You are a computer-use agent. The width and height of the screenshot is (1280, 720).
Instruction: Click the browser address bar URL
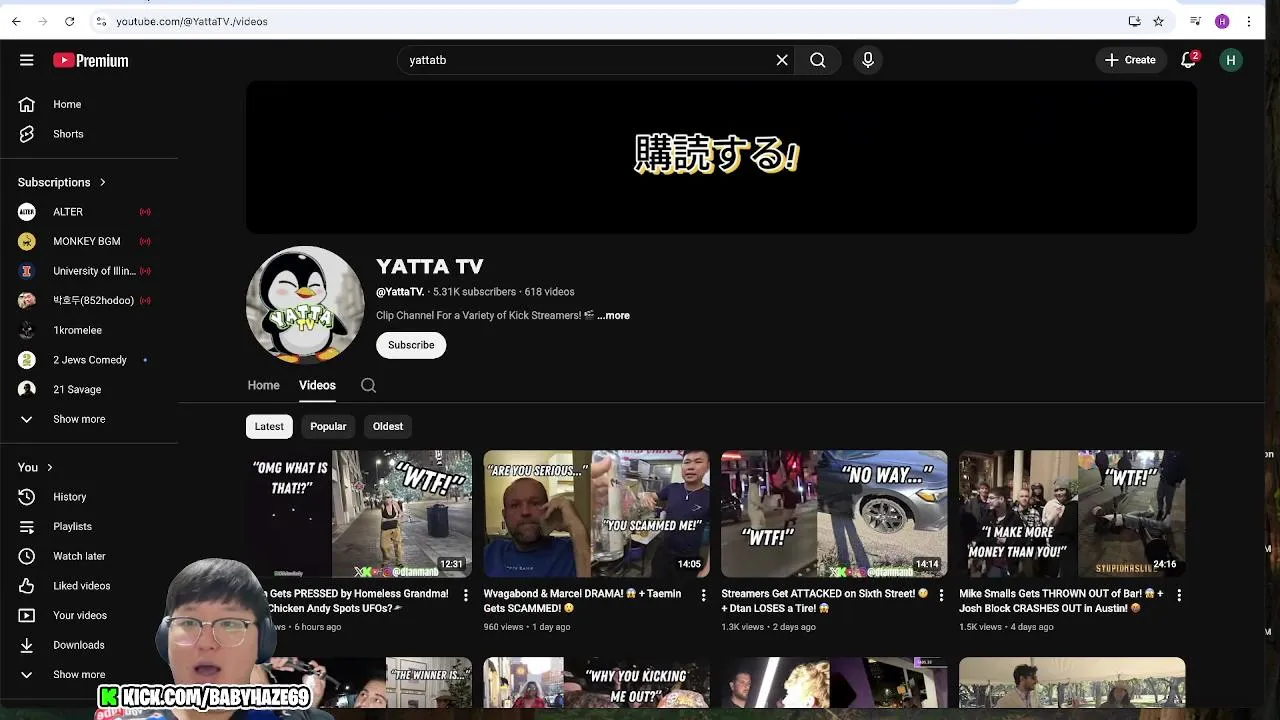(x=192, y=21)
